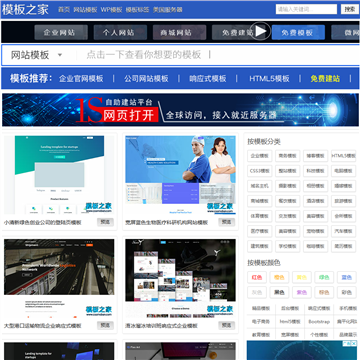Filter templates by 黑色 color
The width and height of the screenshot is (360, 360).
[279, 293]
